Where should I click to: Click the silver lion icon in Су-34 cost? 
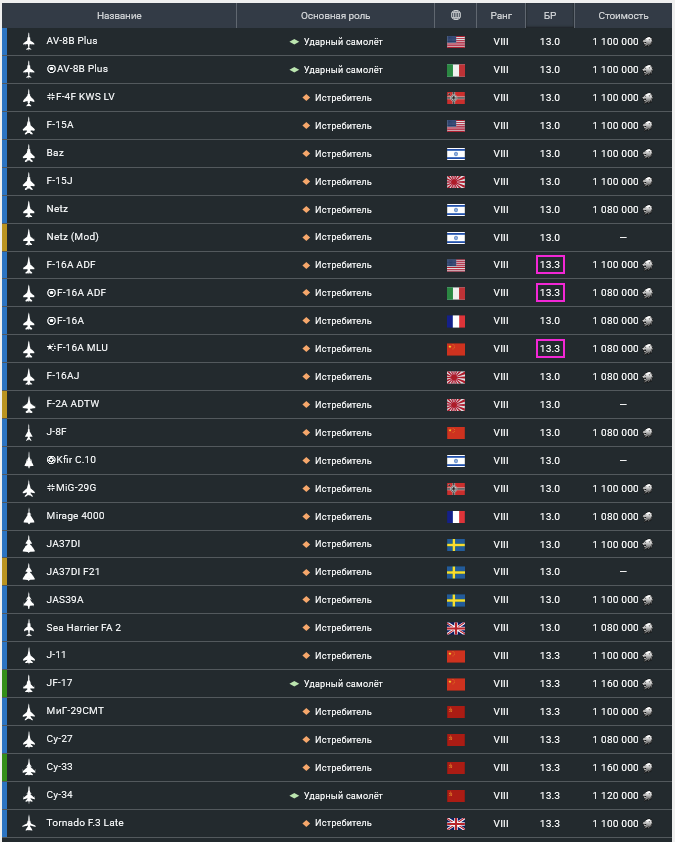[648, 795]
